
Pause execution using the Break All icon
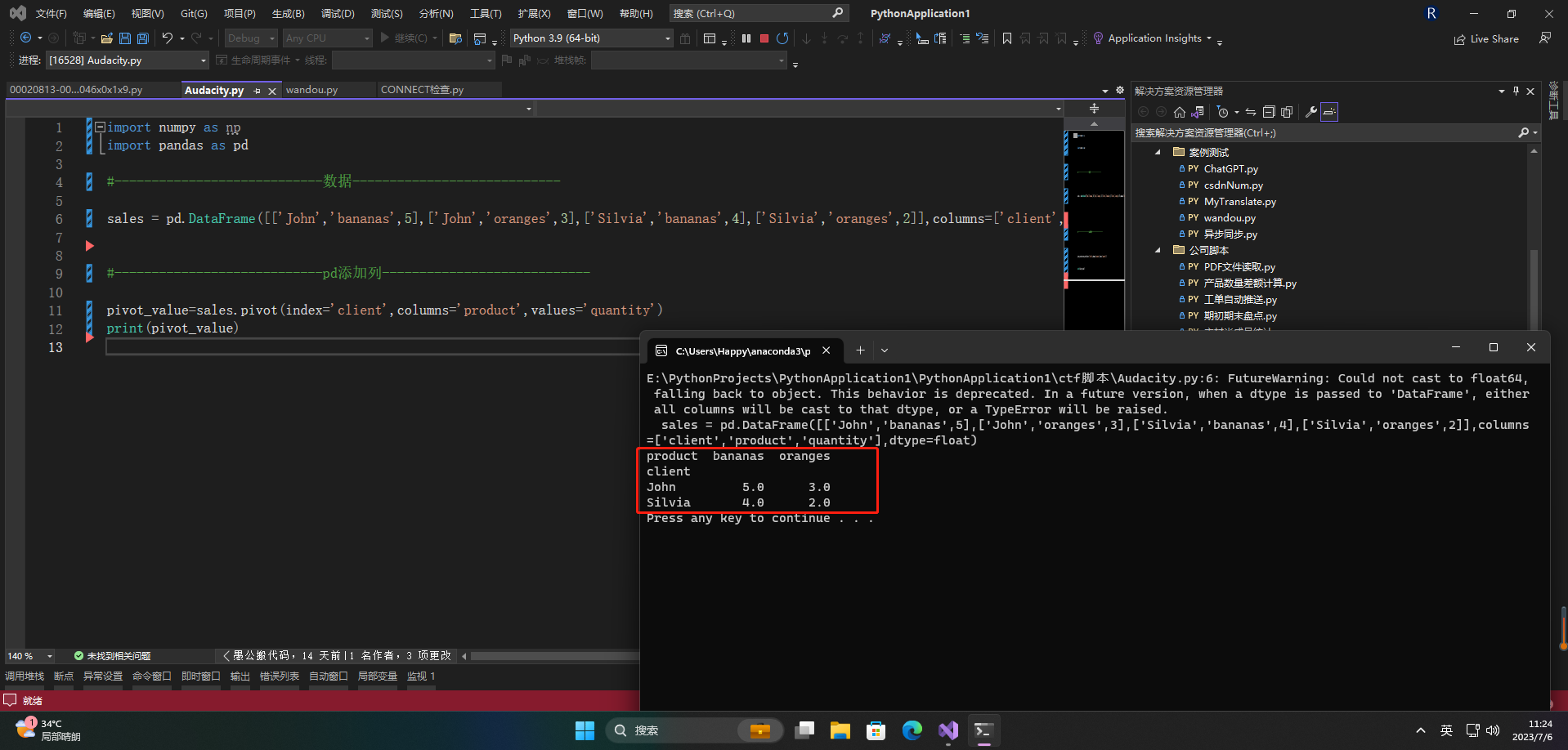tap(746, 38)
